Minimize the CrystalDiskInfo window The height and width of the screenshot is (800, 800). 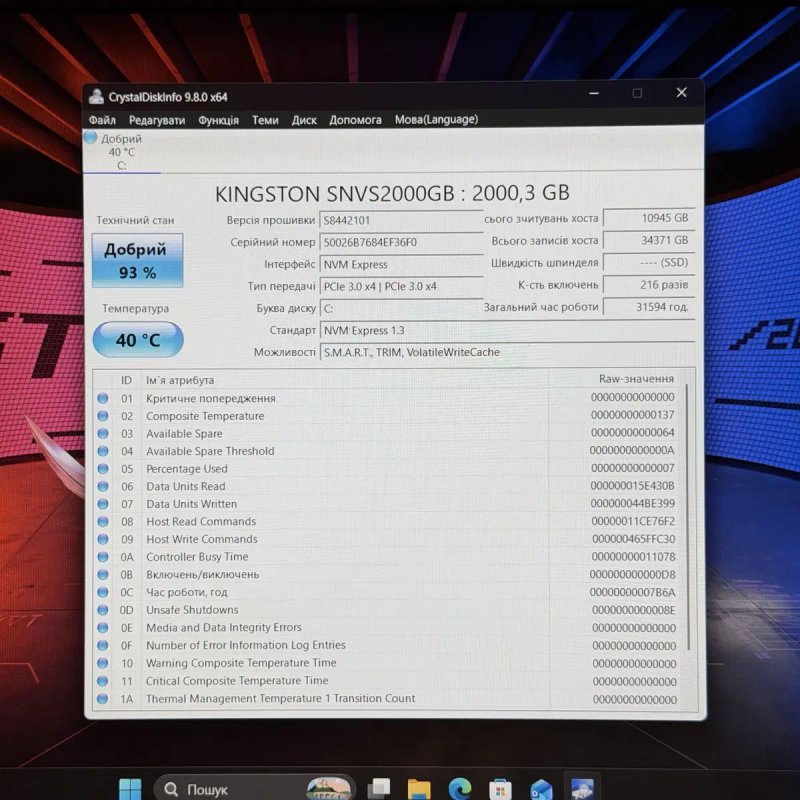click(x=594, y=93)
